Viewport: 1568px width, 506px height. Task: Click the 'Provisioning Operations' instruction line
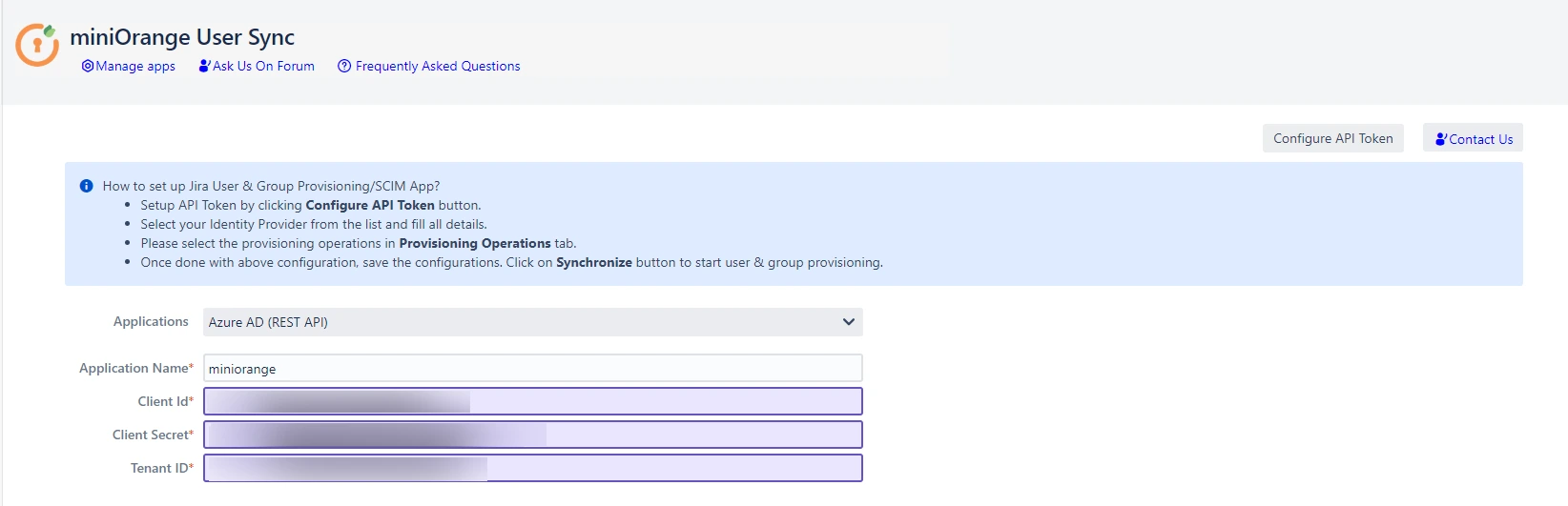coord(358,243)
